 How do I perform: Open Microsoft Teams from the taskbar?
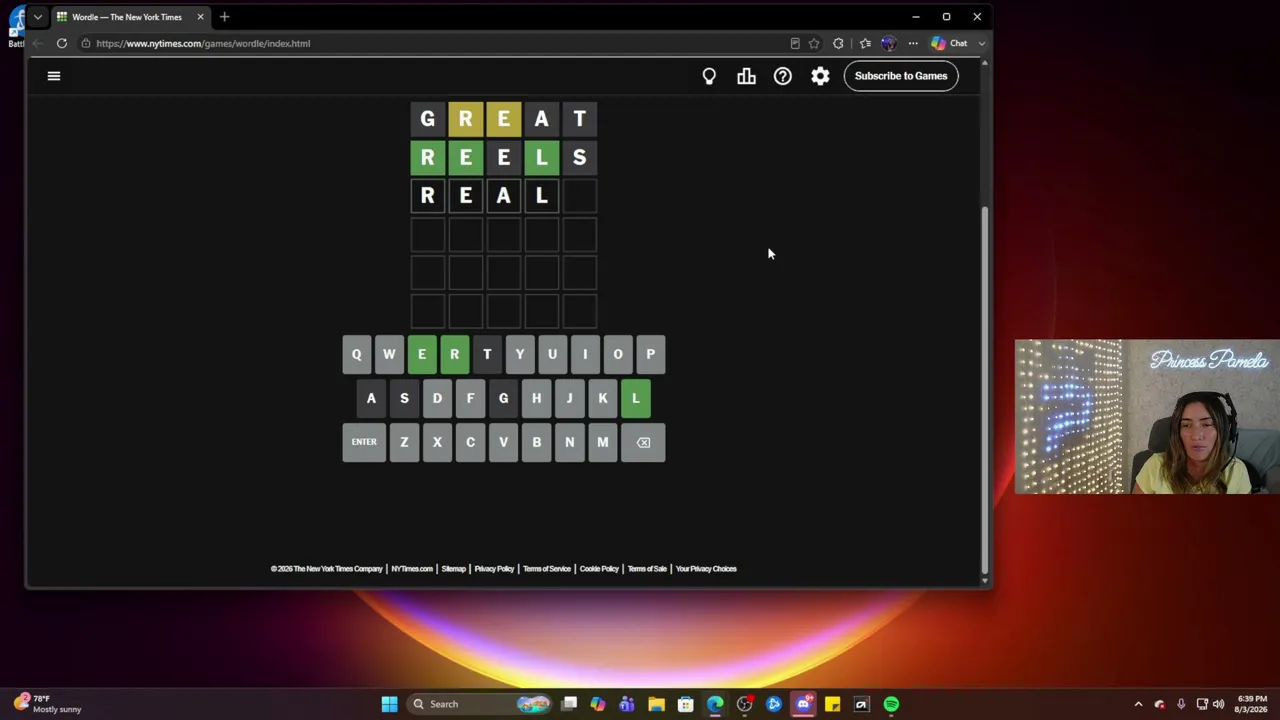click(627, 704)
